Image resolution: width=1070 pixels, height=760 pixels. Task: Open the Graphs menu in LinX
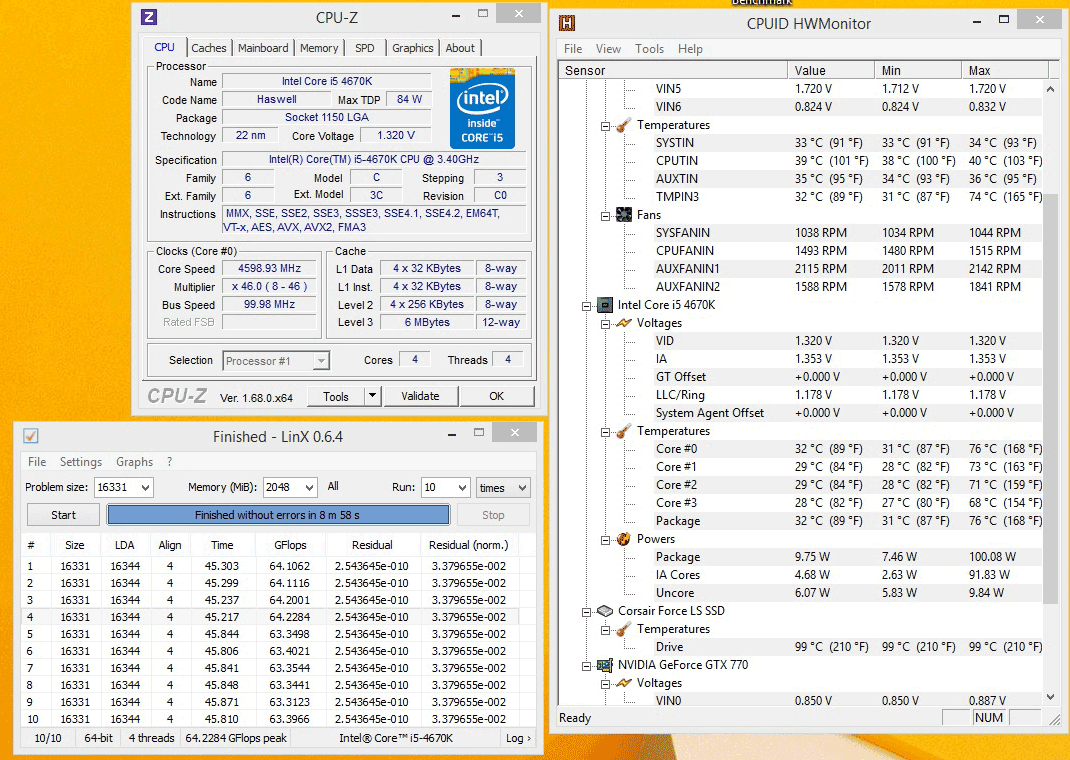point(134,462)
